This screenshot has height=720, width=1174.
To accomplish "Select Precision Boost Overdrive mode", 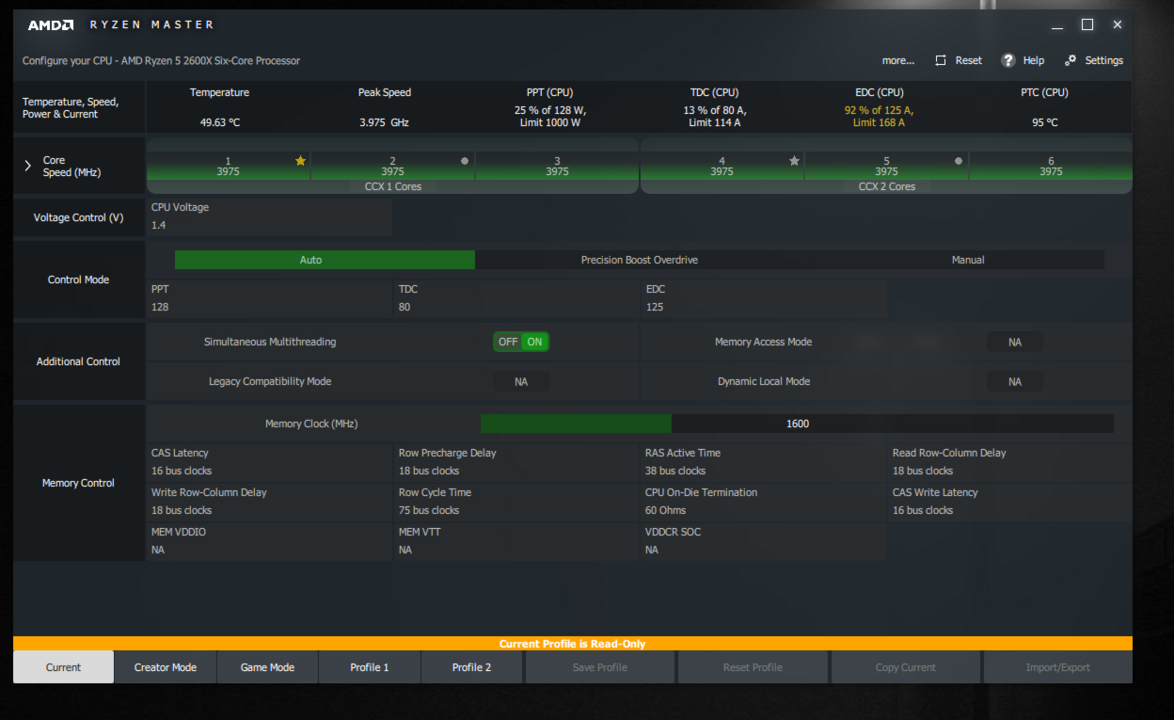I will click(x=639, y=260).
